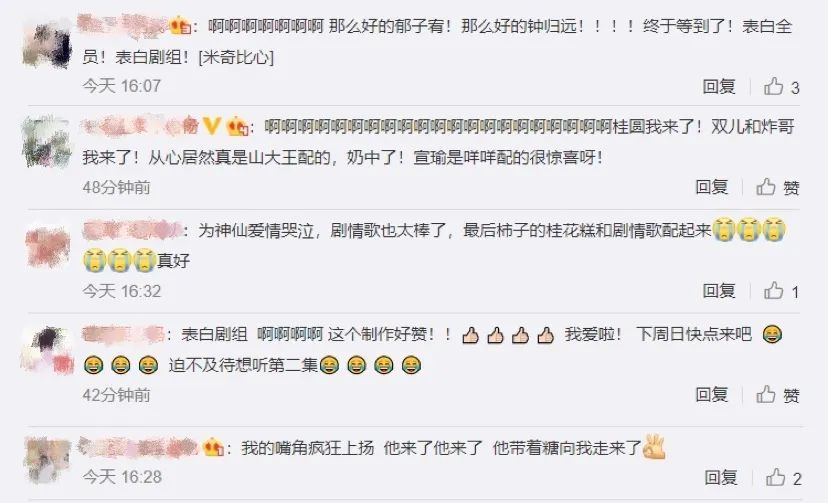This screenshot has width=828, height=503.
Task: Open avatar of the 表白剧组 42分钟前 commenter
Action: tap(48, 350)
